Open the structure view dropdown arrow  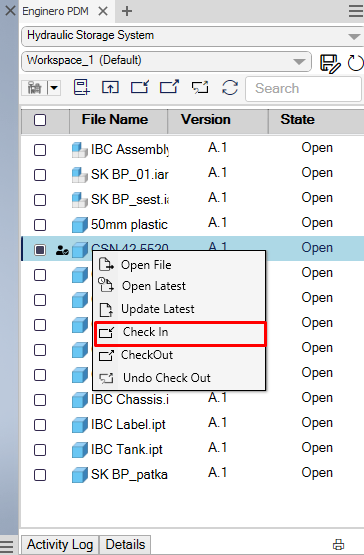[54, 87]
